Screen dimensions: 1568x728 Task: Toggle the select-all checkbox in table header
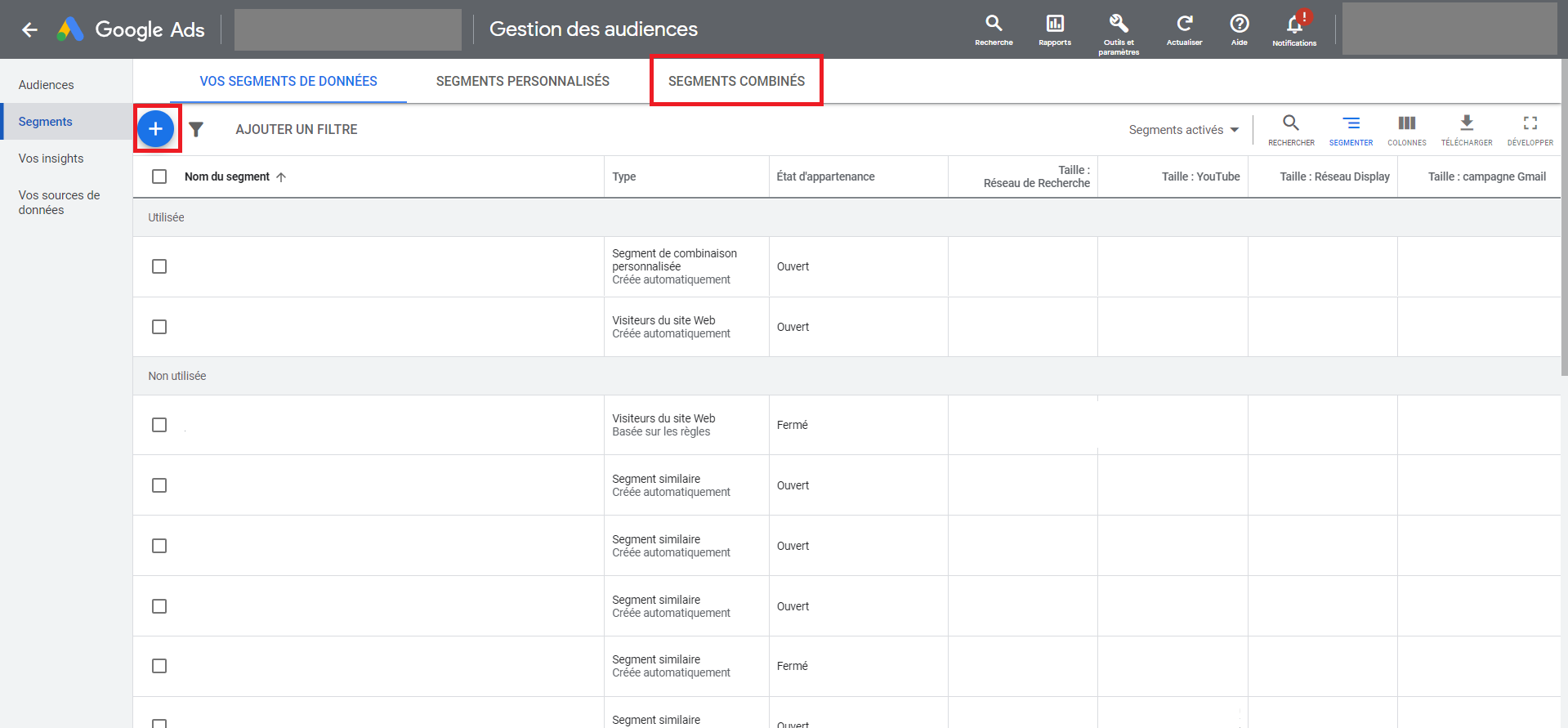tap(159, 176)
